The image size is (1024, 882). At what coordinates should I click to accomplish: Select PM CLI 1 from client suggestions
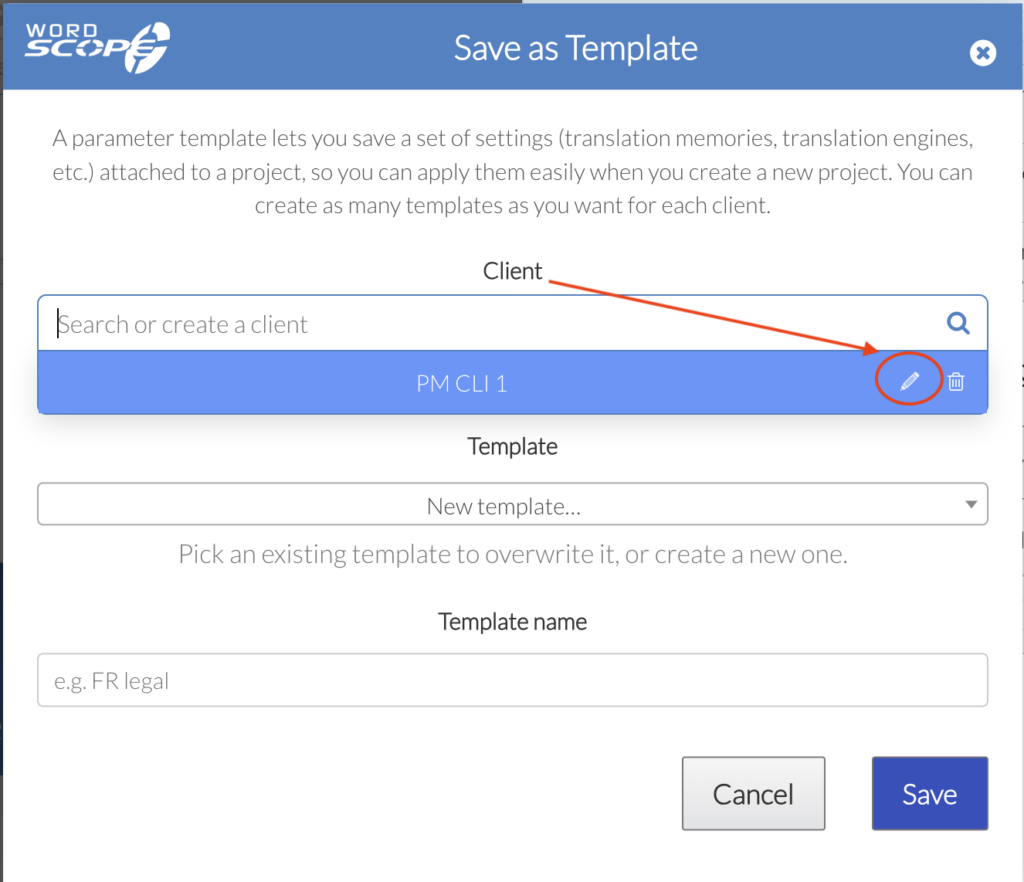tap(461, 383)
